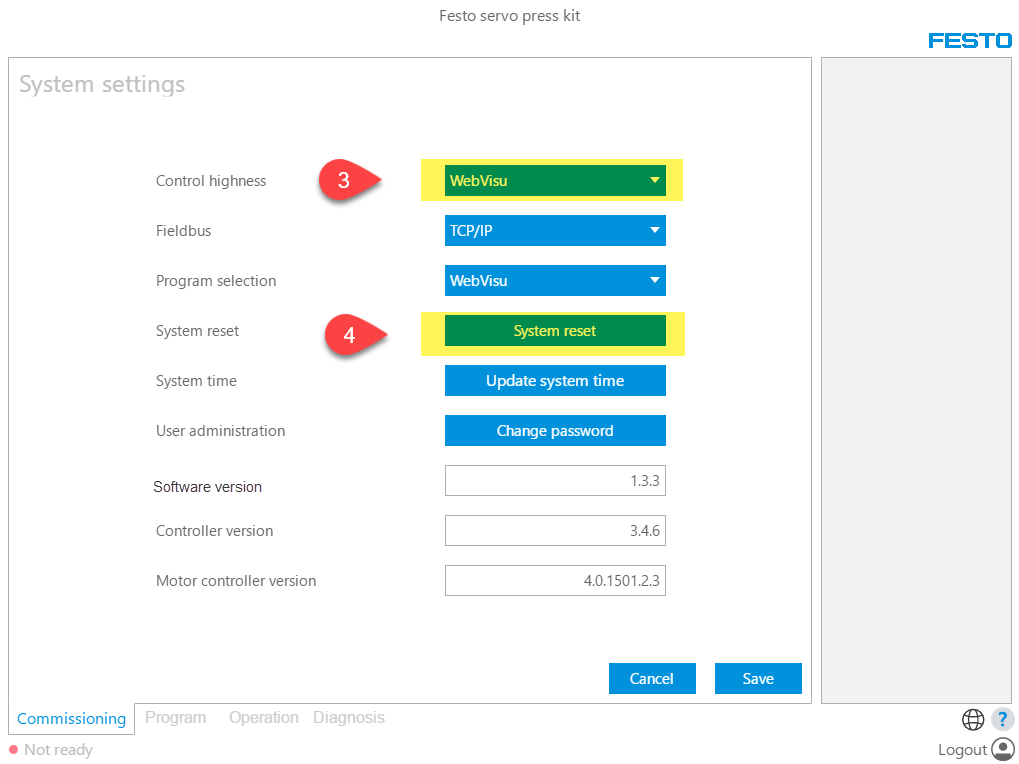Click the System reset row label
Viewport: 1019px width, 764px height.
(x=197, y=331)
